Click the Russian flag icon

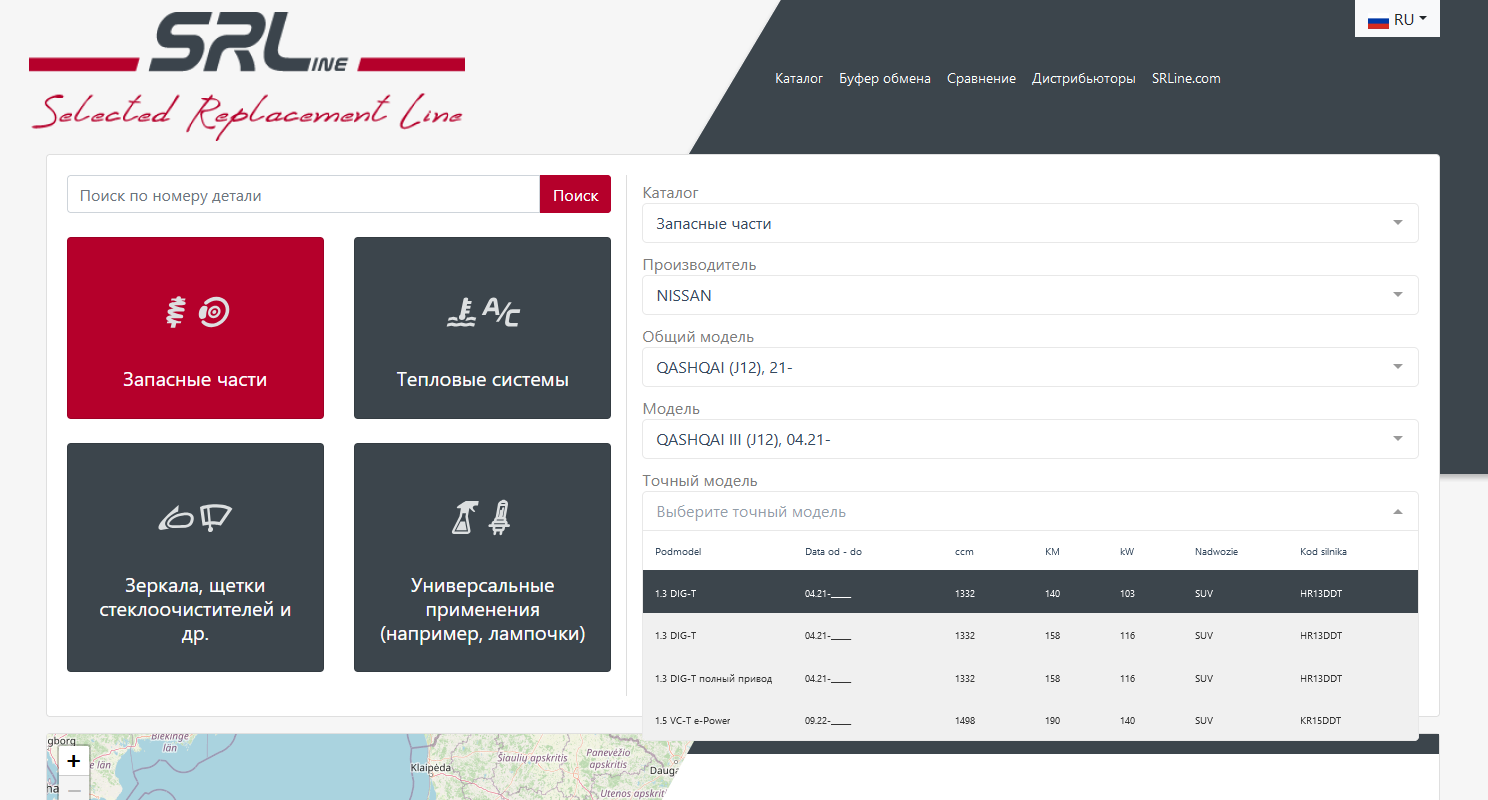click(x=1378, y=20)
